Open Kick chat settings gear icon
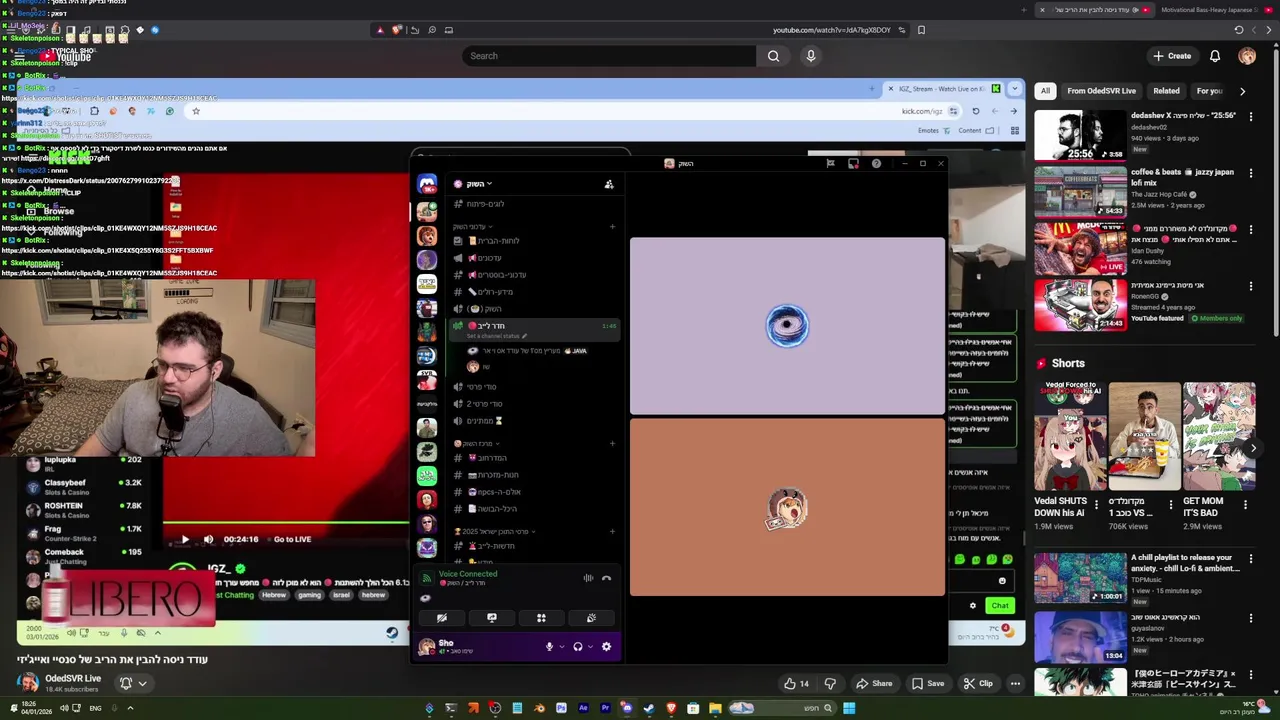The height and width of the screenshot is (720, 1280). click(972, 605)
